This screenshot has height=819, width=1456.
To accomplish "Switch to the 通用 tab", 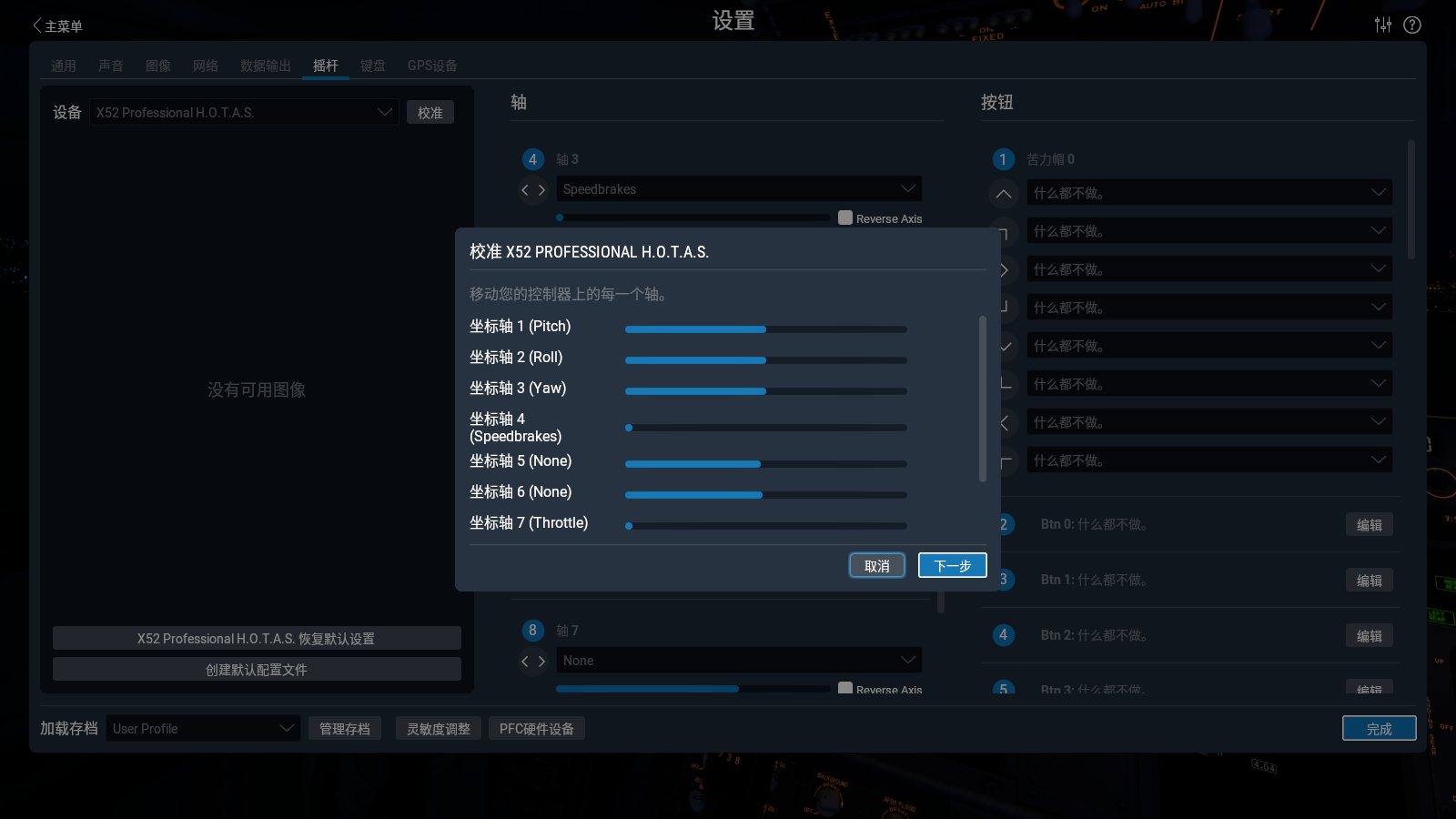I will pos(64,66).
